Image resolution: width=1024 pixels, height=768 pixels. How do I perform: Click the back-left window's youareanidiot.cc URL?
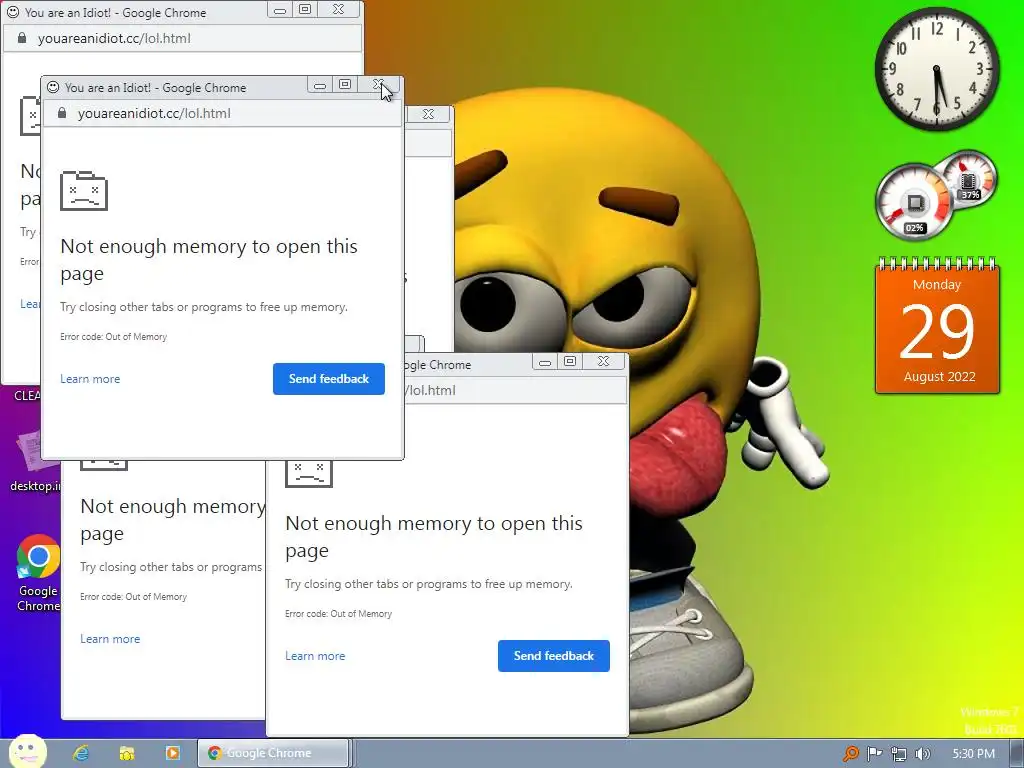click(x=114, y=39)
